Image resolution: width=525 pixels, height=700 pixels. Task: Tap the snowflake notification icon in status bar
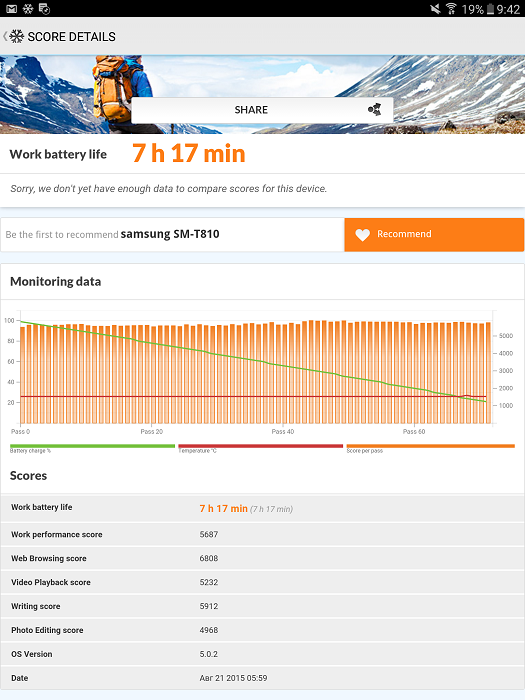[x=28, y=8]
